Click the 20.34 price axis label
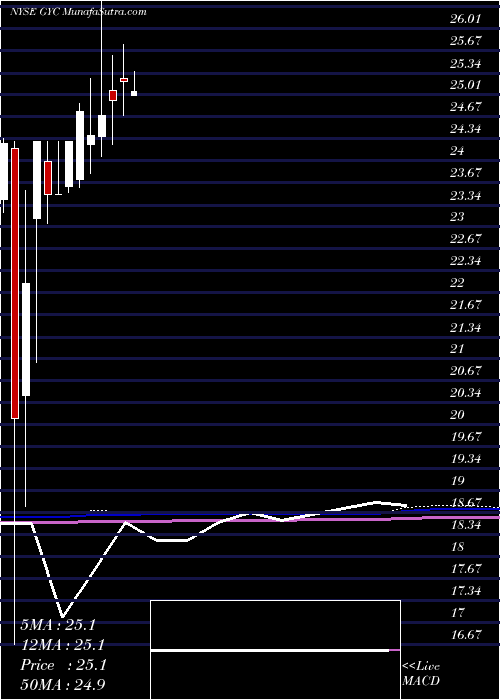This screenshot has width=500, height=700. (466, 393)
